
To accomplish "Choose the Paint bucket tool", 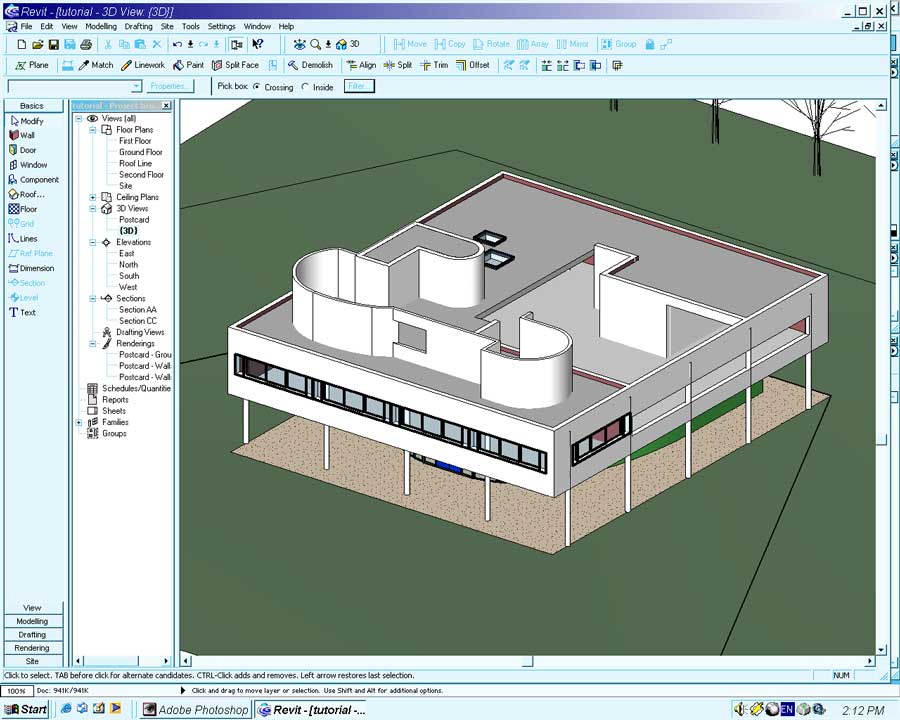I will pyautogui.click(x=188, y=65).
